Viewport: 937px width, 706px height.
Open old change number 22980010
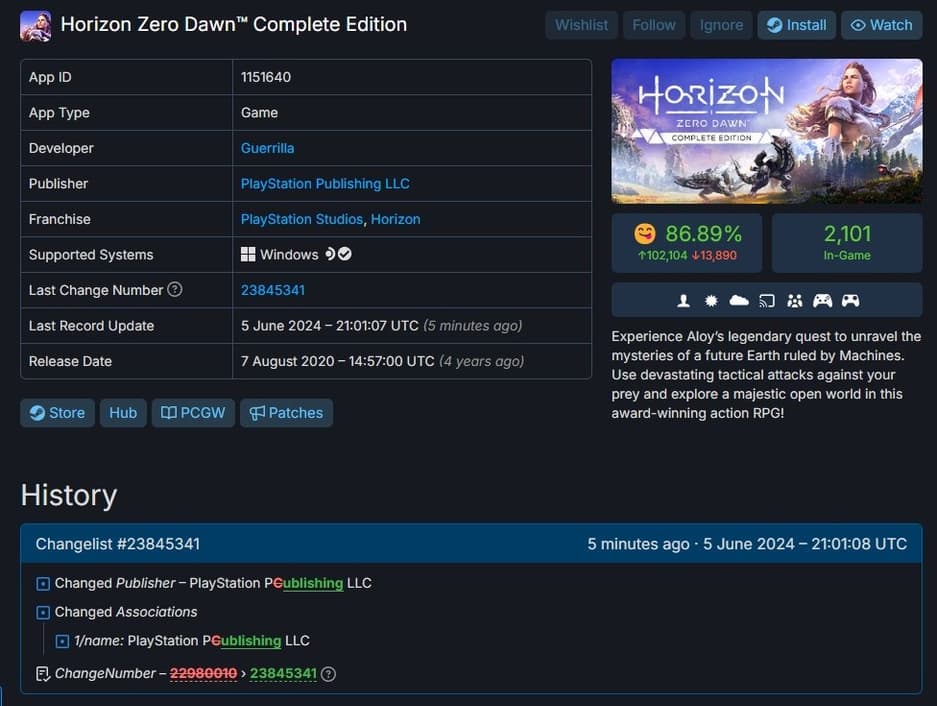click(203, 674)
